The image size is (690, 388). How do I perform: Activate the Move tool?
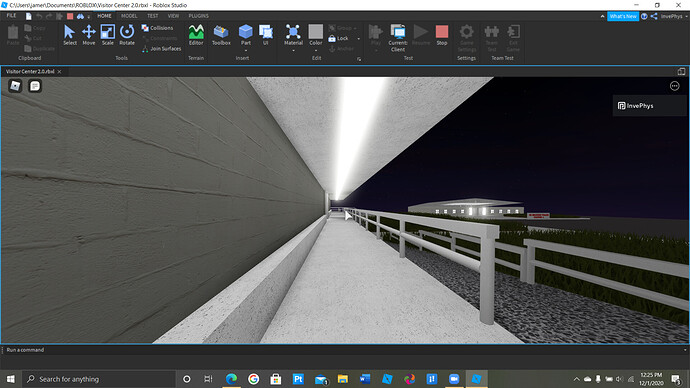point(88,35)
